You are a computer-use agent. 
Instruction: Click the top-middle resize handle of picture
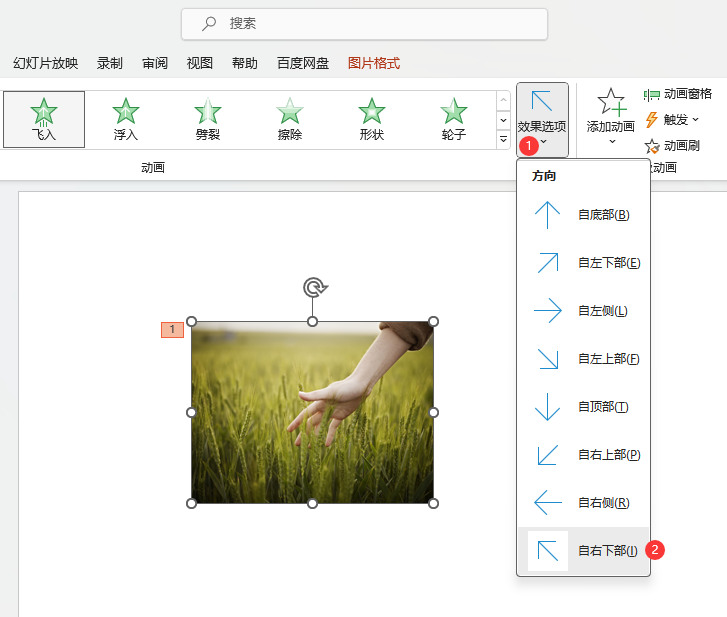[312, 322]
